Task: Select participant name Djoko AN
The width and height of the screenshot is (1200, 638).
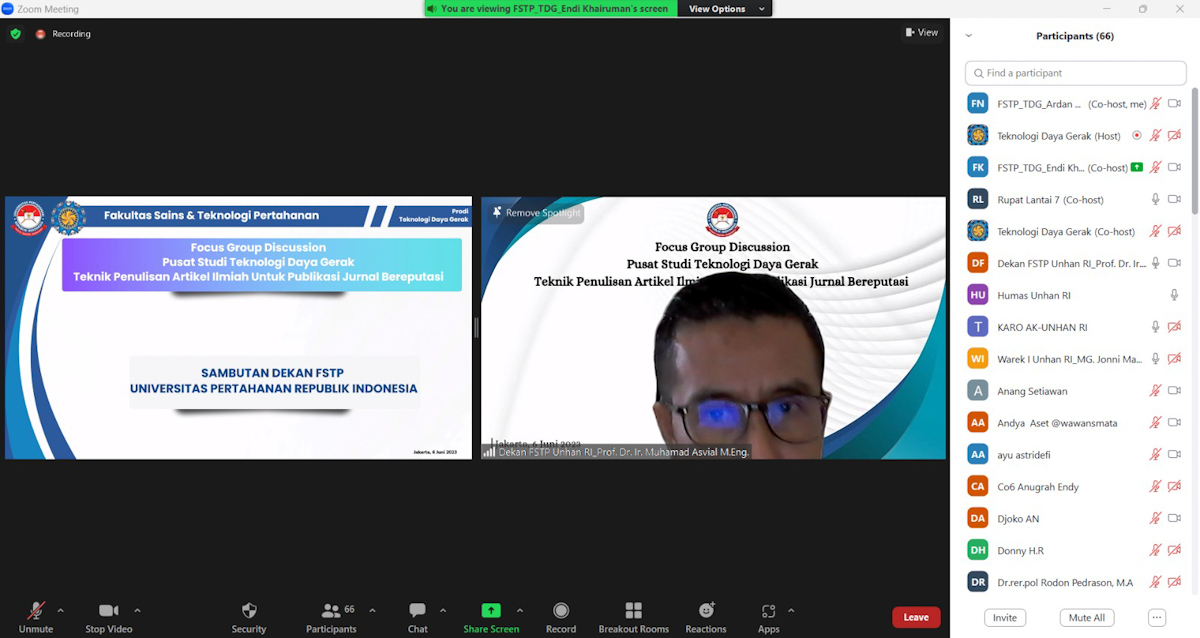Action: 1018,519
